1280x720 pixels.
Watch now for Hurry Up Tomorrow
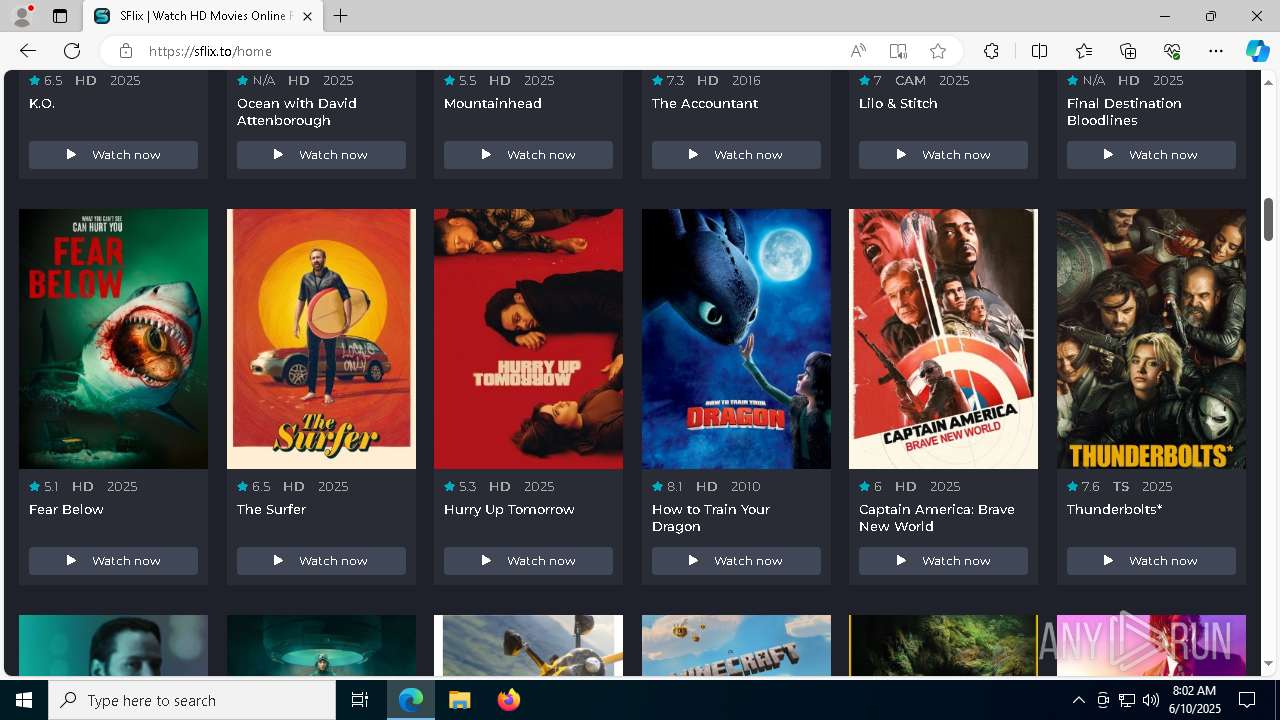click(528, 560)
